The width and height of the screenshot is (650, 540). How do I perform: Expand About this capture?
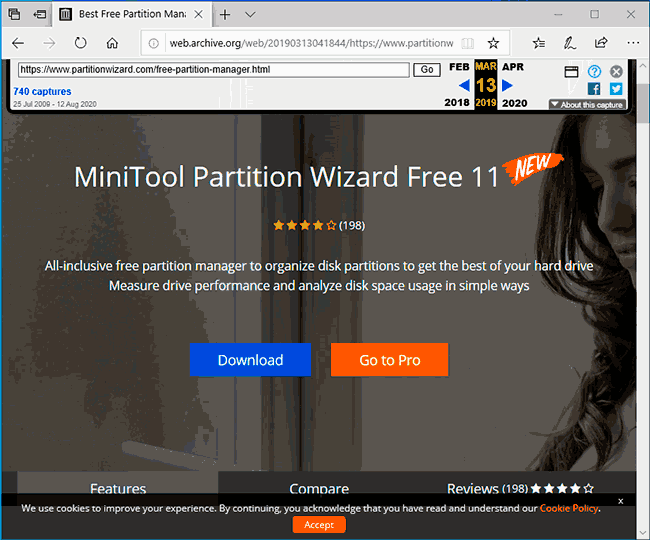pyautogui.click(x=587, y=105)
